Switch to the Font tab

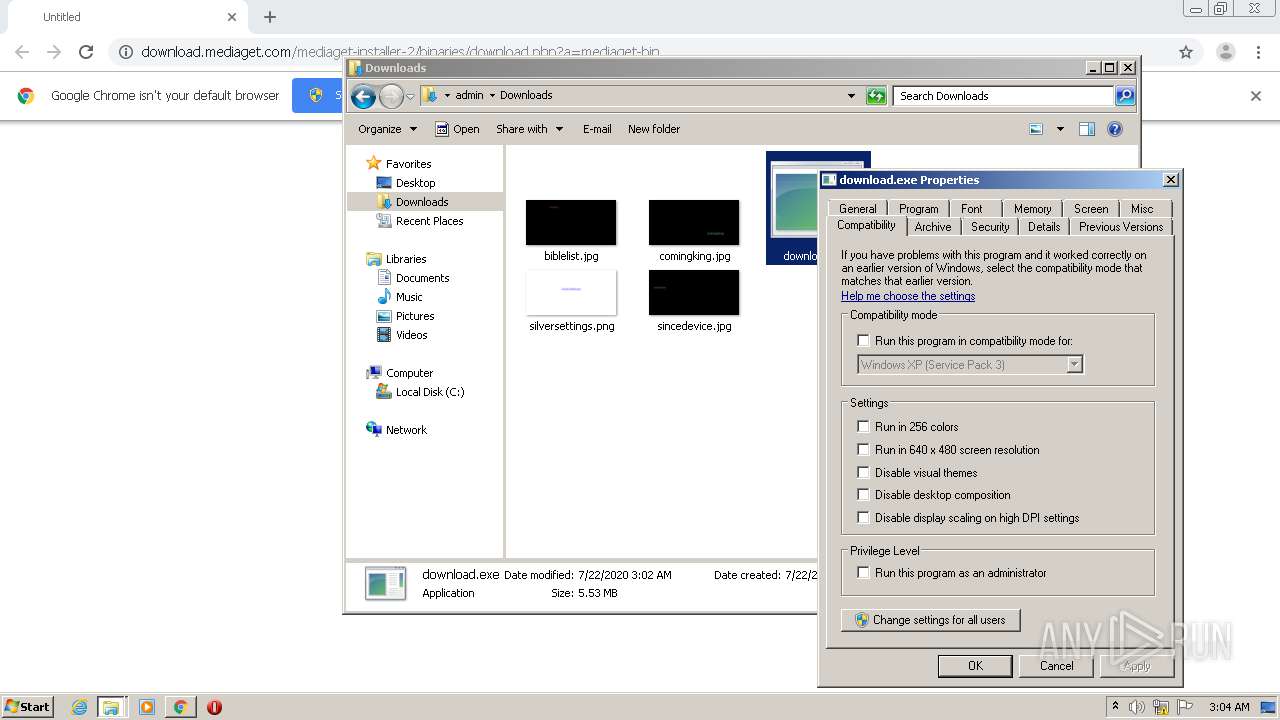coord(972,209)
